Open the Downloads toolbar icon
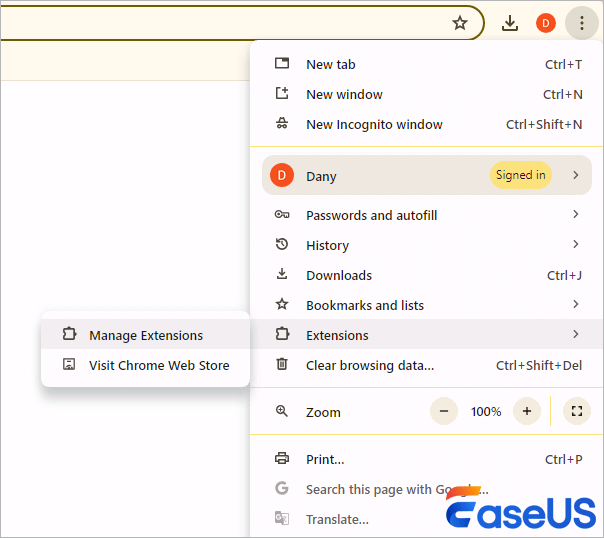This screenshot has height=538, width=604. [x=510, y=23]
